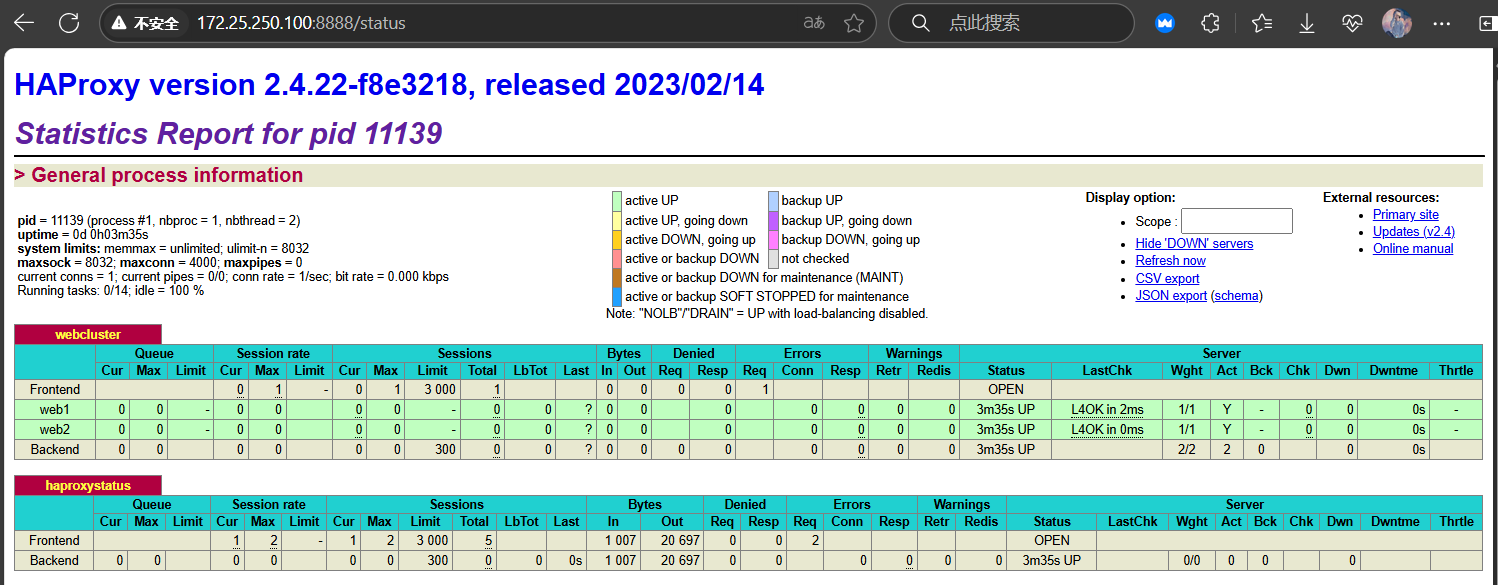Click the not secure warning indicator
The width and height of the screenshot is (1498, 585).
pos(145,23)
